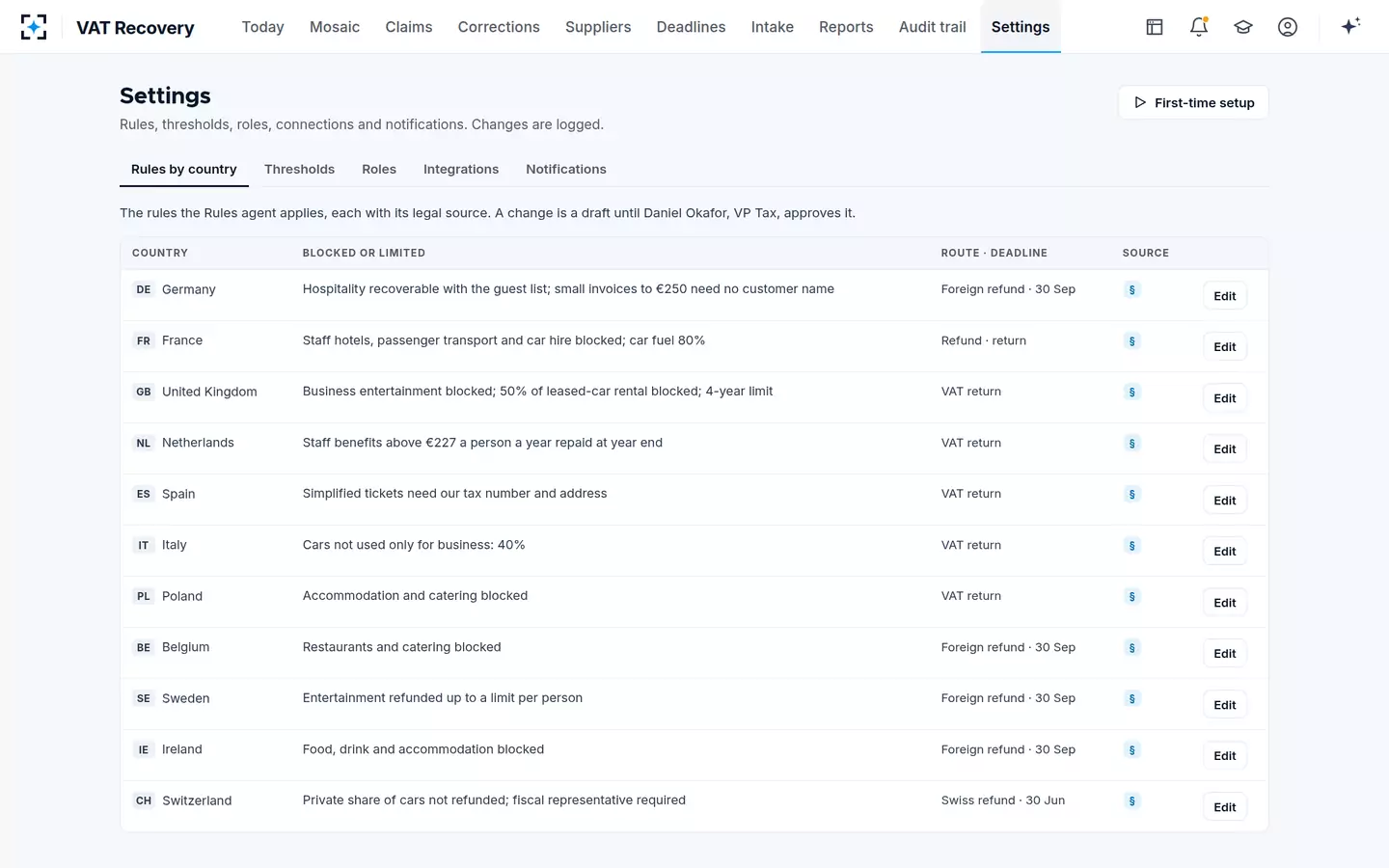Viewport: 1389px width, 868px height.
Task: Open the legal source icon for Ireland
Action: click(1132, 749)
